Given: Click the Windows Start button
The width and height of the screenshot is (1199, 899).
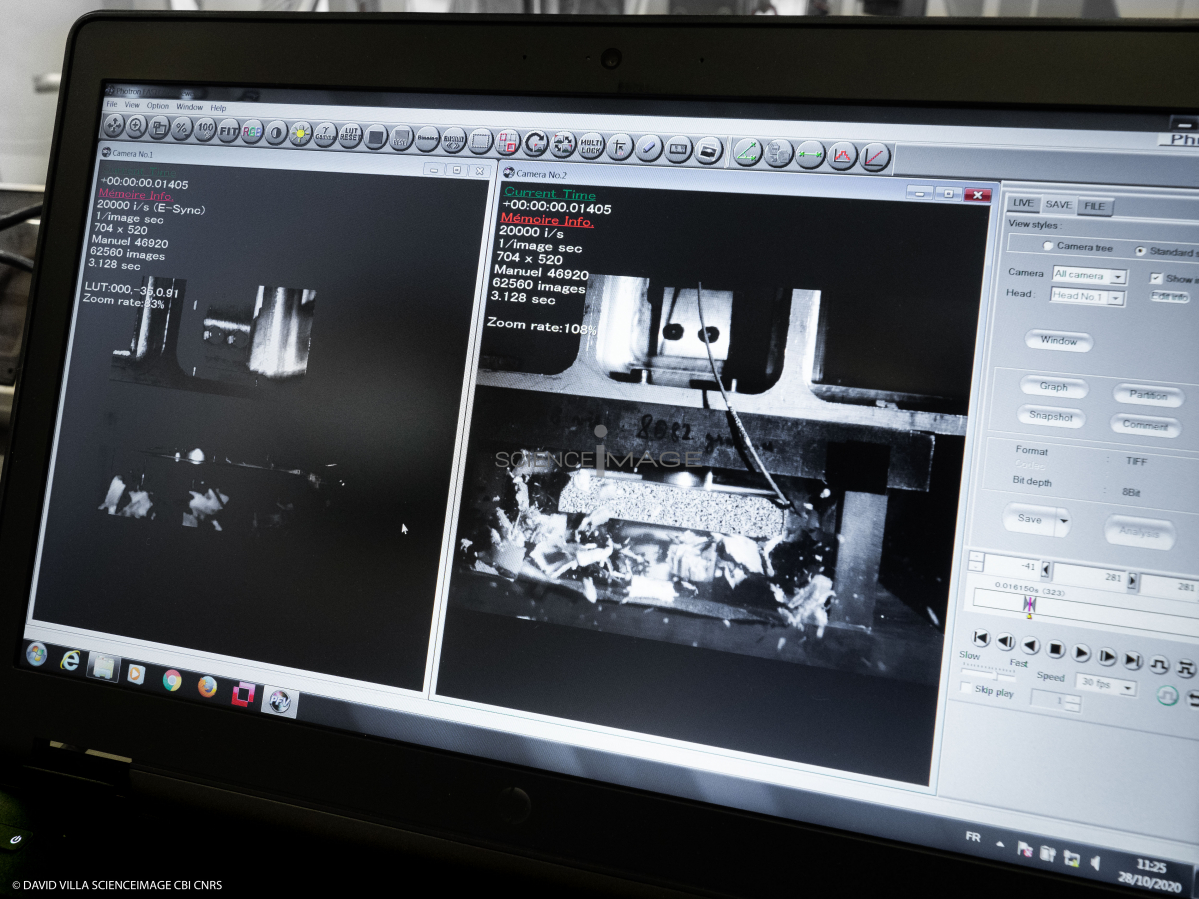Looking at the screenshot, I should tap(36, 654).
